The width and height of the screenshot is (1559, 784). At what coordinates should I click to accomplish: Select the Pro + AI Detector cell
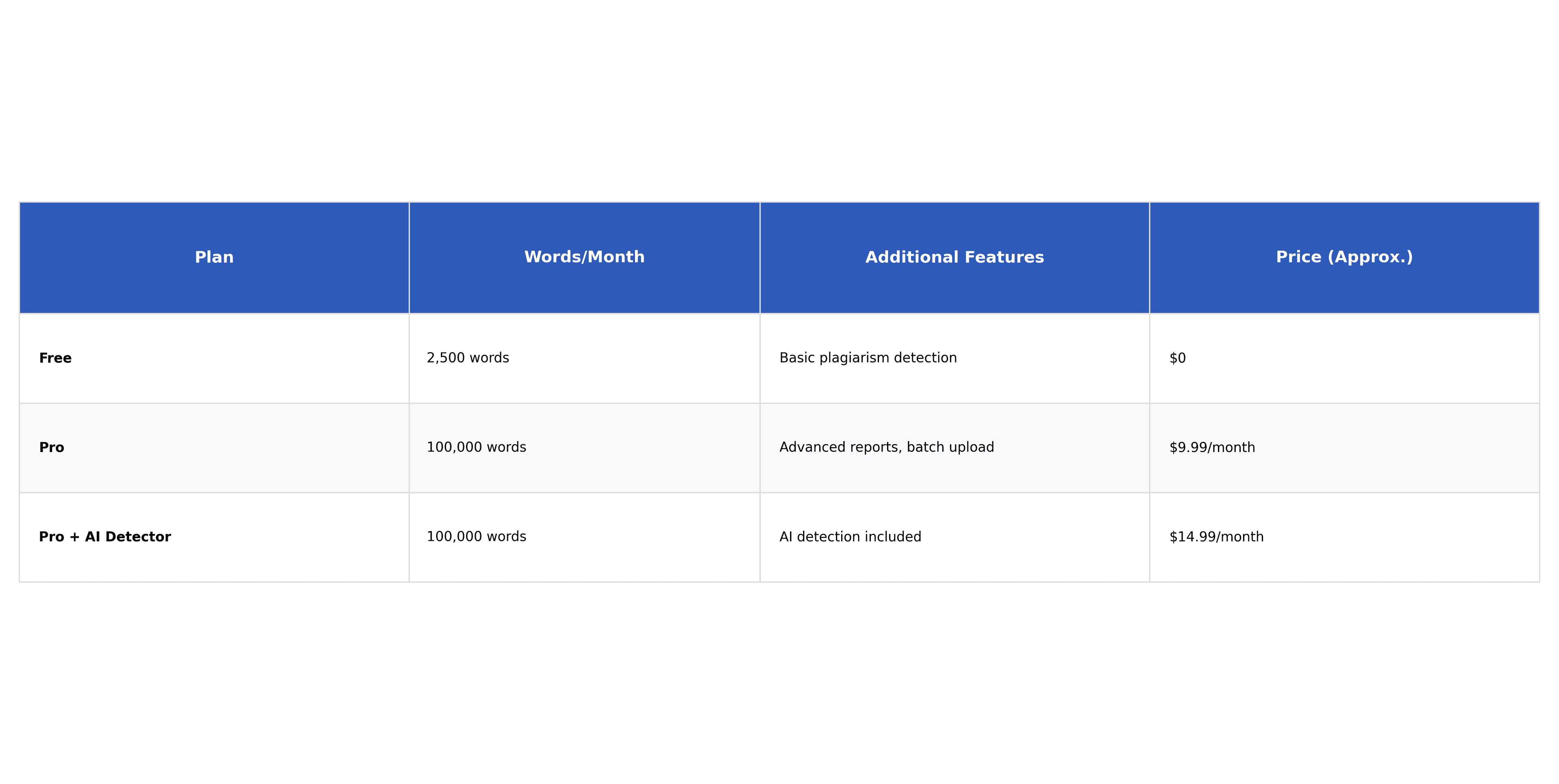pos(105,537)
